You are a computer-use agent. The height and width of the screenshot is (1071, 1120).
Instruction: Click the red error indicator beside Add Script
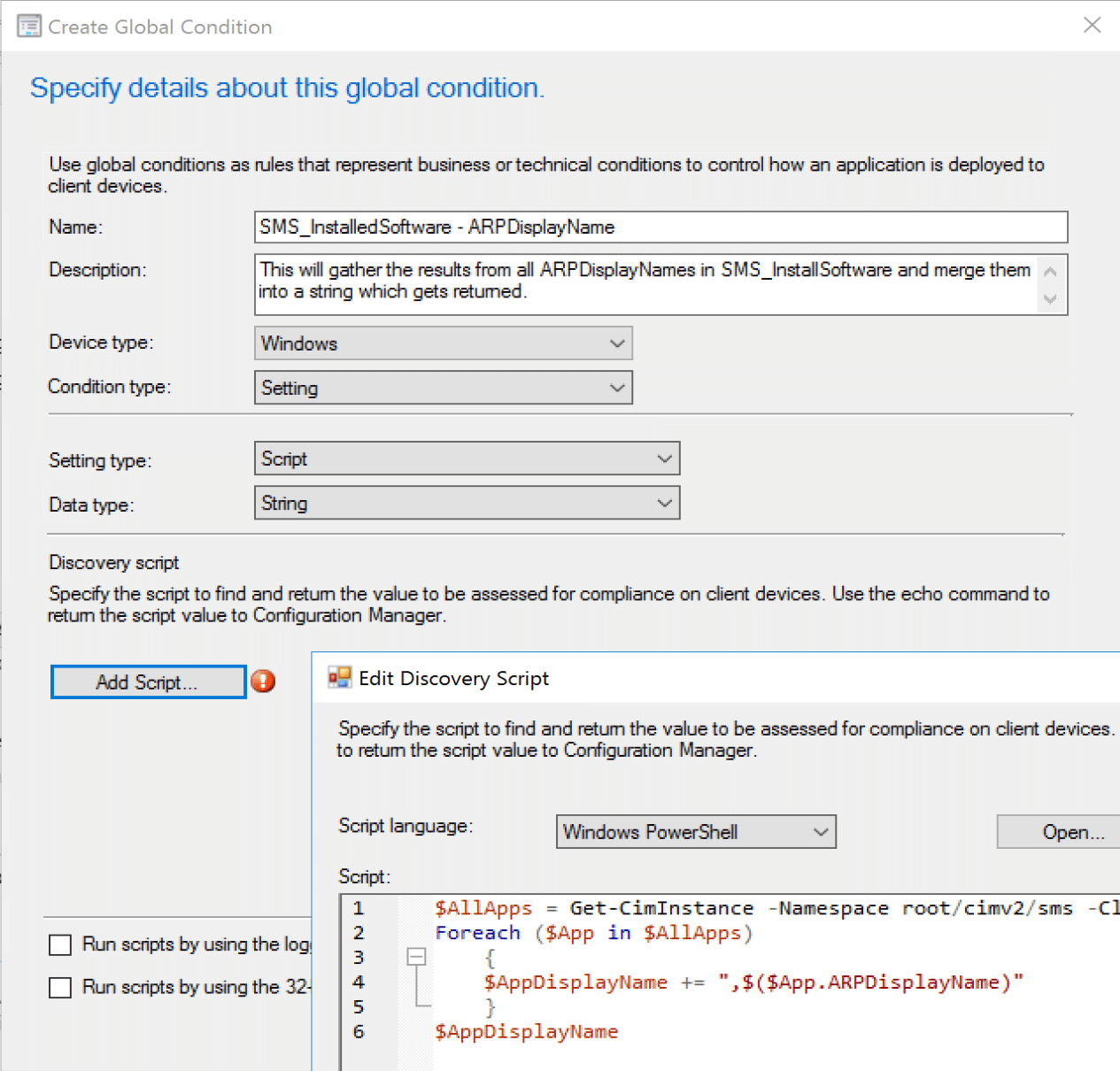pos(263,682)
